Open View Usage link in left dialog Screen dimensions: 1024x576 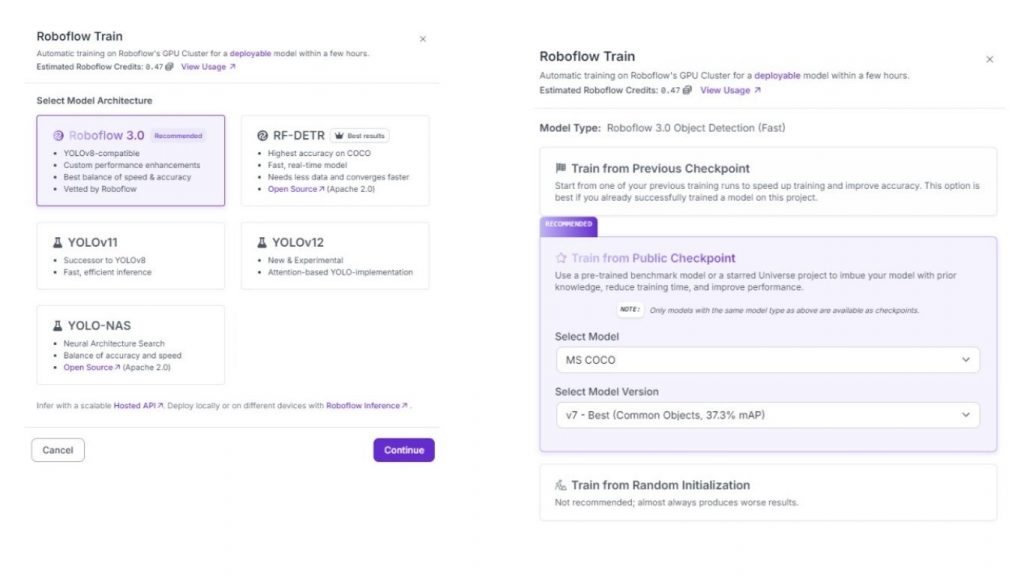pos(208,67)
